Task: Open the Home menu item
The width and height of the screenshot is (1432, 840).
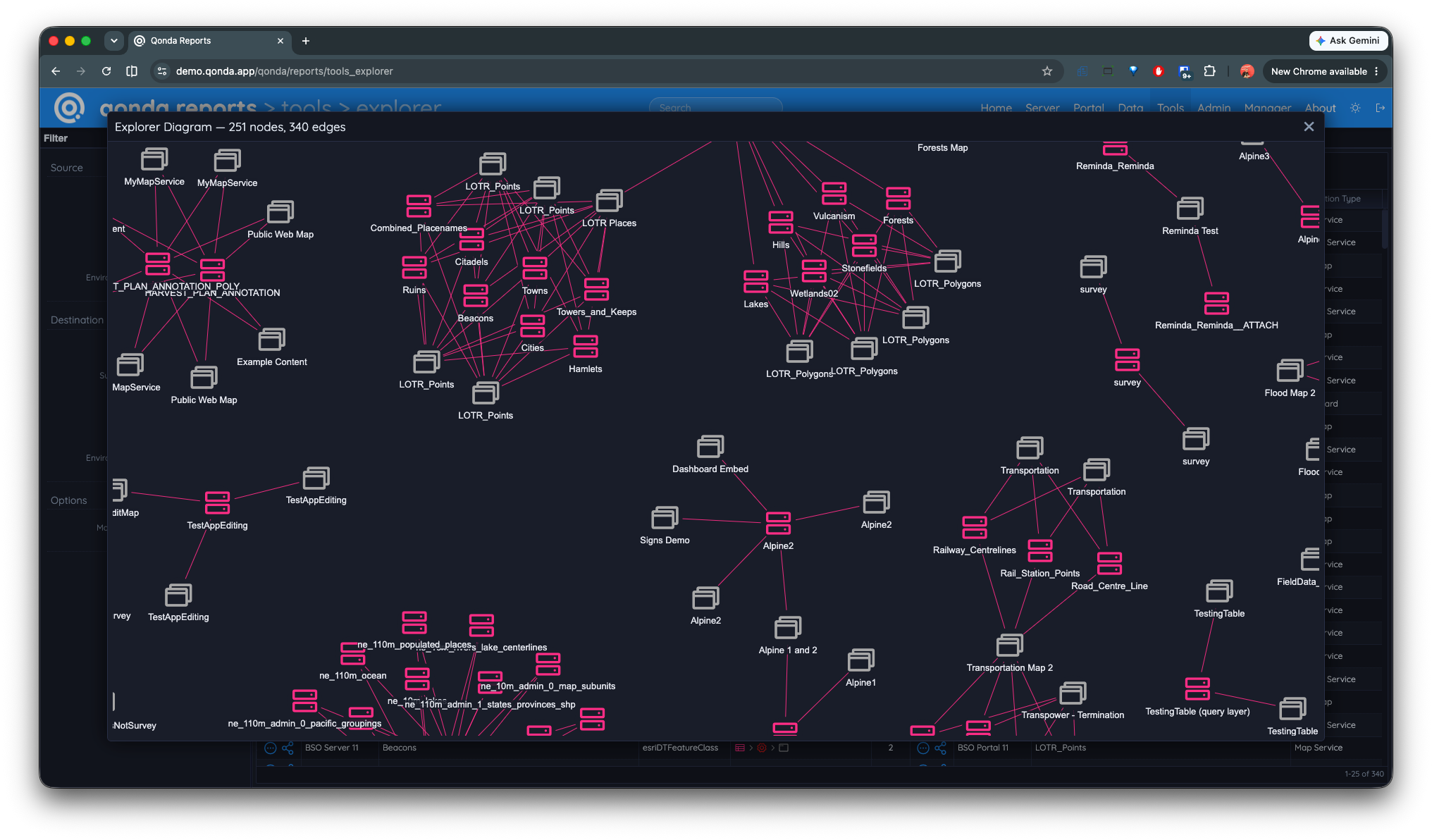Action: 996,108
